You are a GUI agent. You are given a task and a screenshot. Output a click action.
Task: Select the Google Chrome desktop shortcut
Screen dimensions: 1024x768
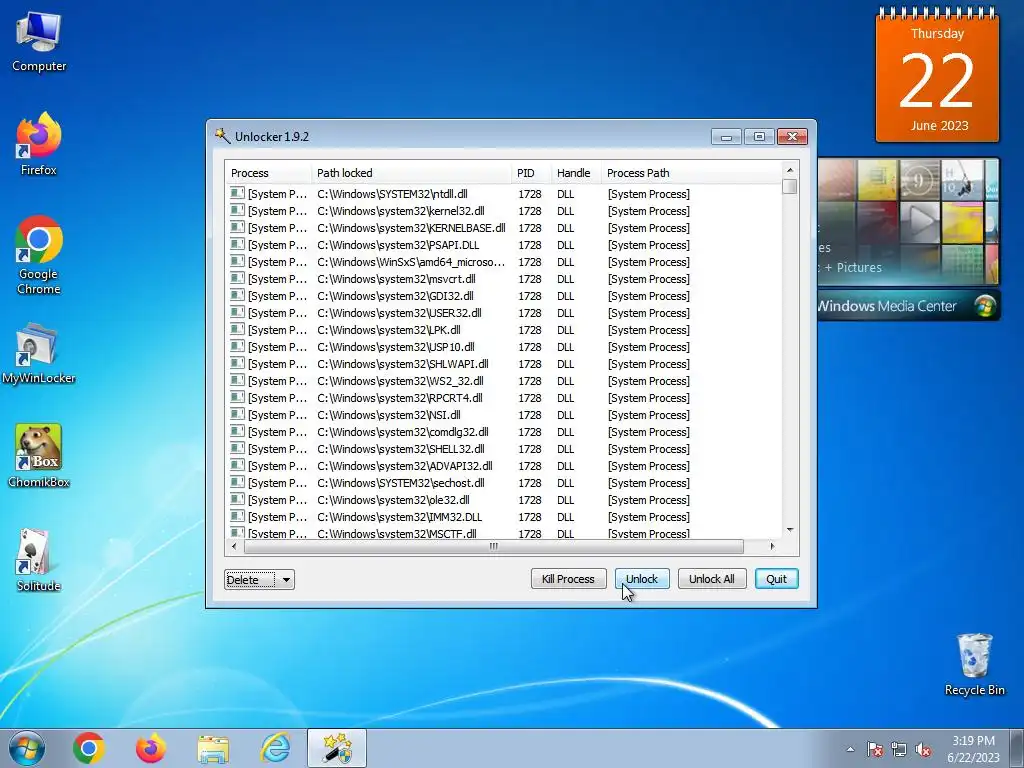tap(39, 255)
